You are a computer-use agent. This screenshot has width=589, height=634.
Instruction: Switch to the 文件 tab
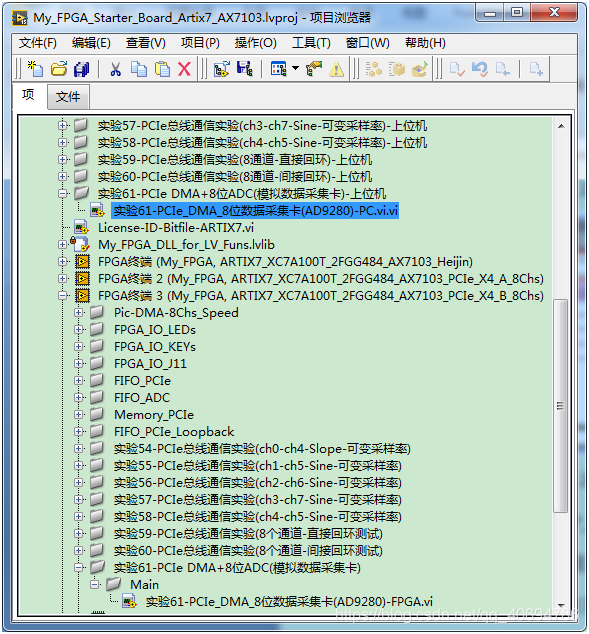(68, 97)
